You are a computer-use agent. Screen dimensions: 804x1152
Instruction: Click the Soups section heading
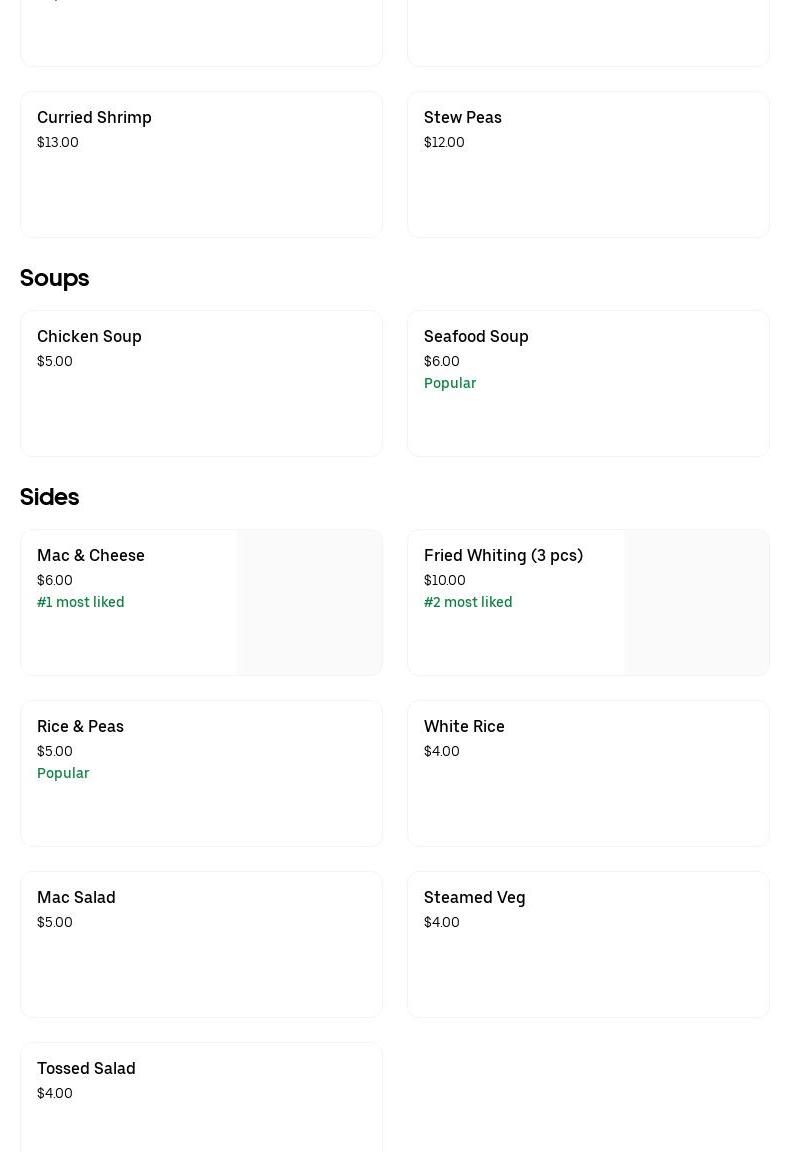(x=55, y=278)
